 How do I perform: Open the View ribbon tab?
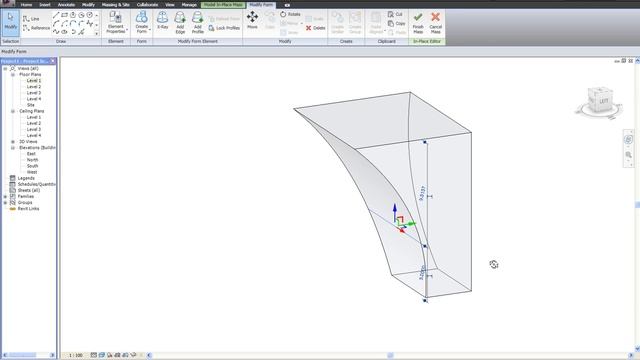coord(170,4)
